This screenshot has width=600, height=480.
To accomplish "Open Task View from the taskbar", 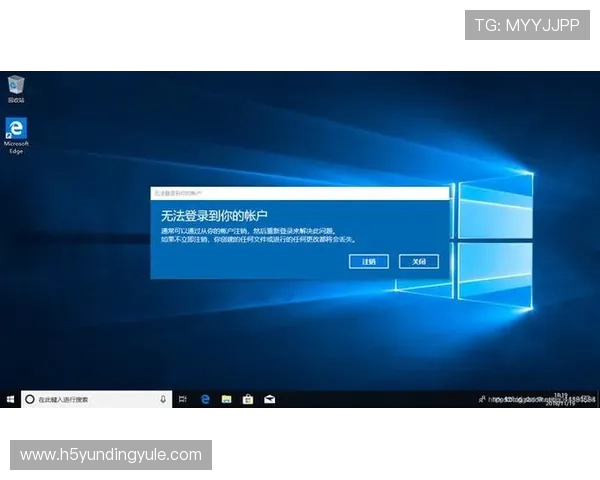I will pos(183,399).
